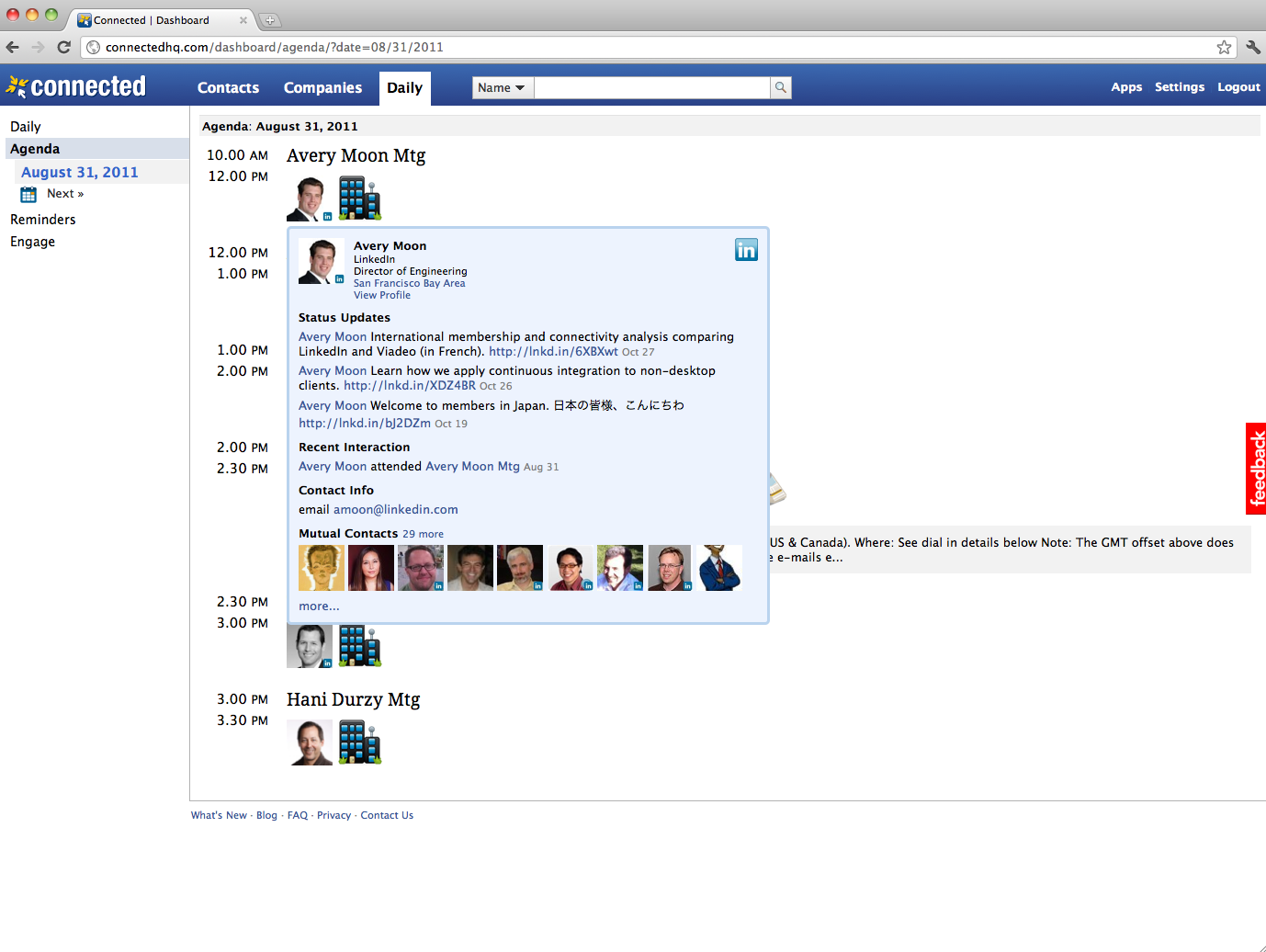The image size is (1266, 952).
Task: Click Hani Durzy attendee photo
Action: (310, 742)
